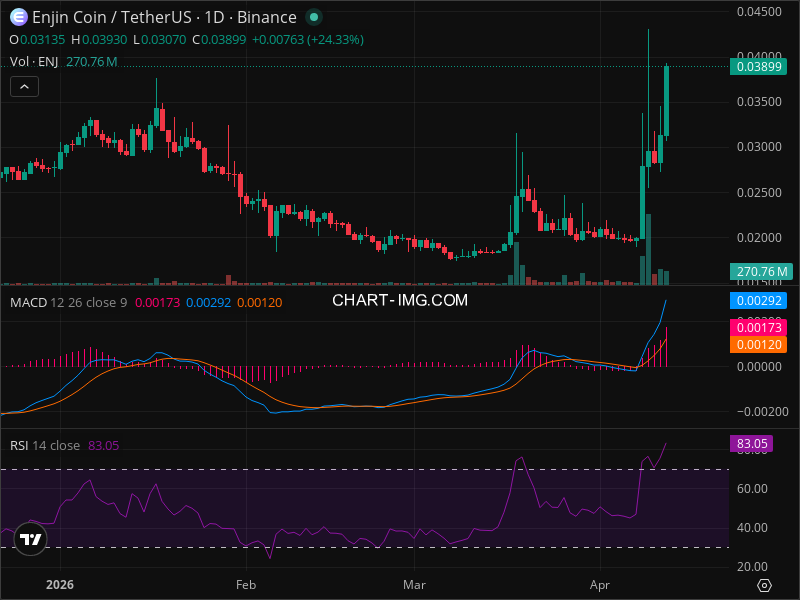Click the blue 0.00292 MACD value tag
Image resolution: width=800 pixels, height=600 pixels.
758,301
